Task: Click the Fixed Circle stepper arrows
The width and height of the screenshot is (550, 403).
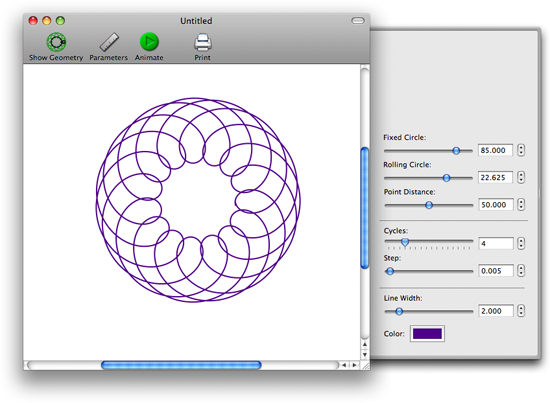Action: point(521,150)
